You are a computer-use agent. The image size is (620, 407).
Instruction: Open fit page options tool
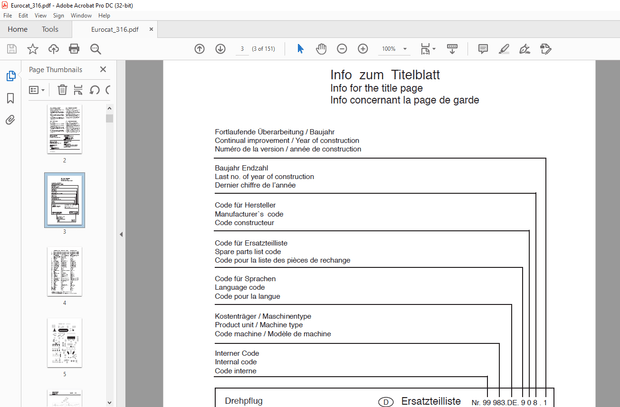[x=427, y=49]
